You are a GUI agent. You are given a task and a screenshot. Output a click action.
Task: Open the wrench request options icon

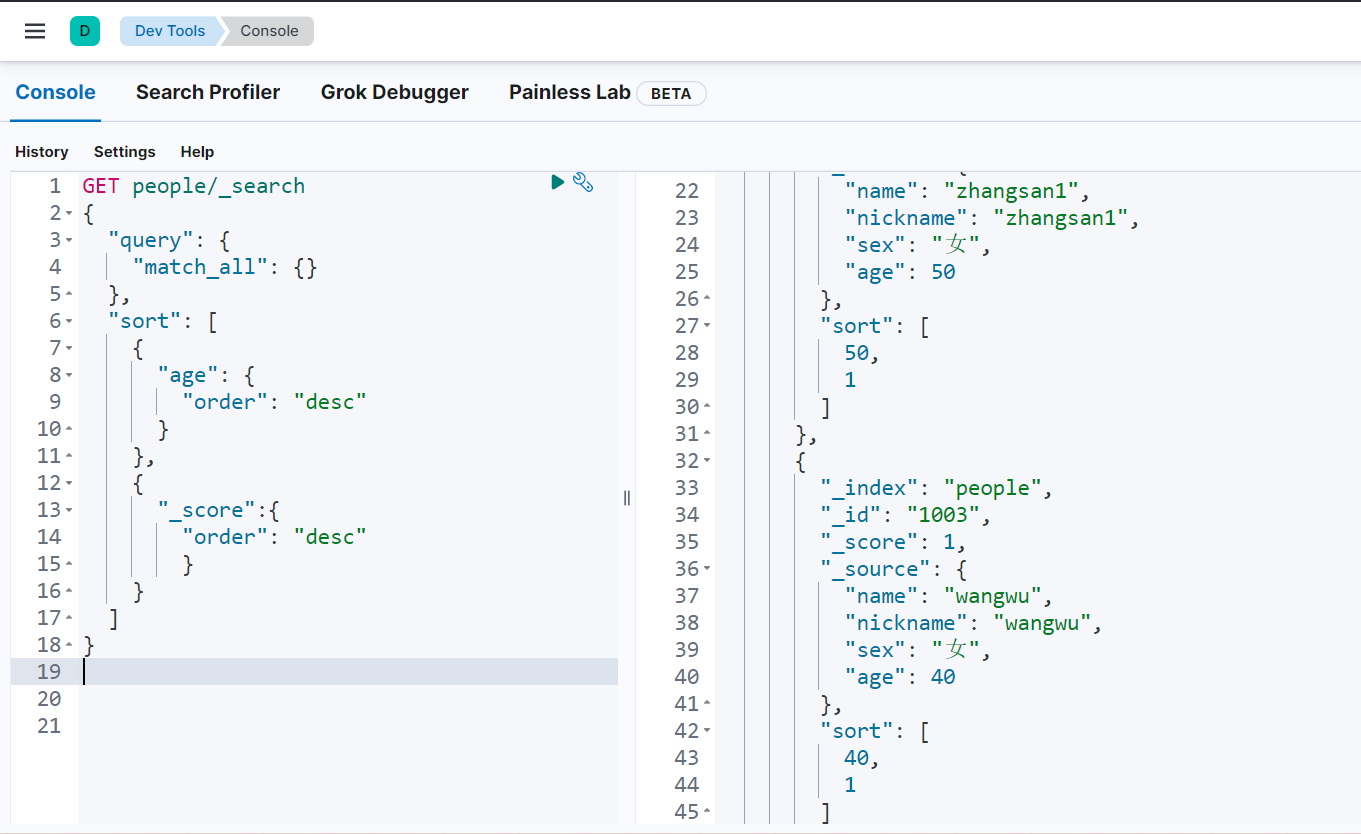584,182
